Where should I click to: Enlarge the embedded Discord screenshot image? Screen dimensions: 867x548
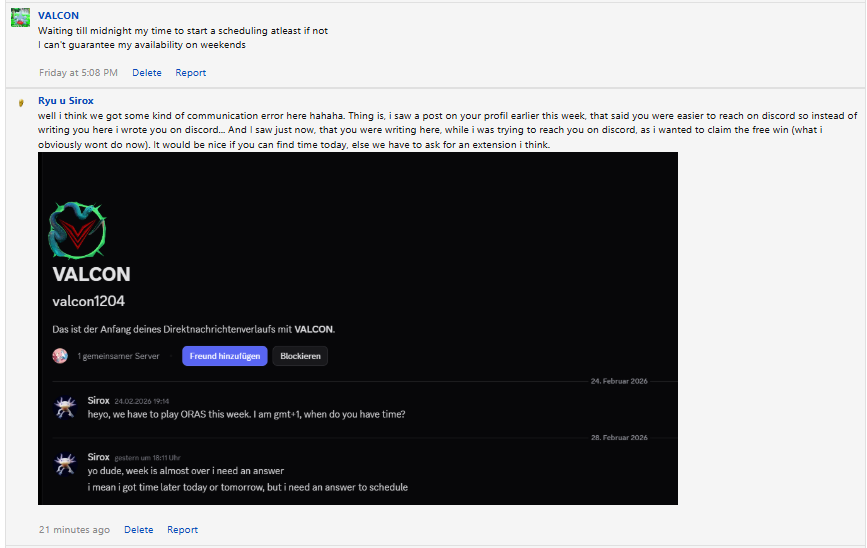tap(358, 328)
